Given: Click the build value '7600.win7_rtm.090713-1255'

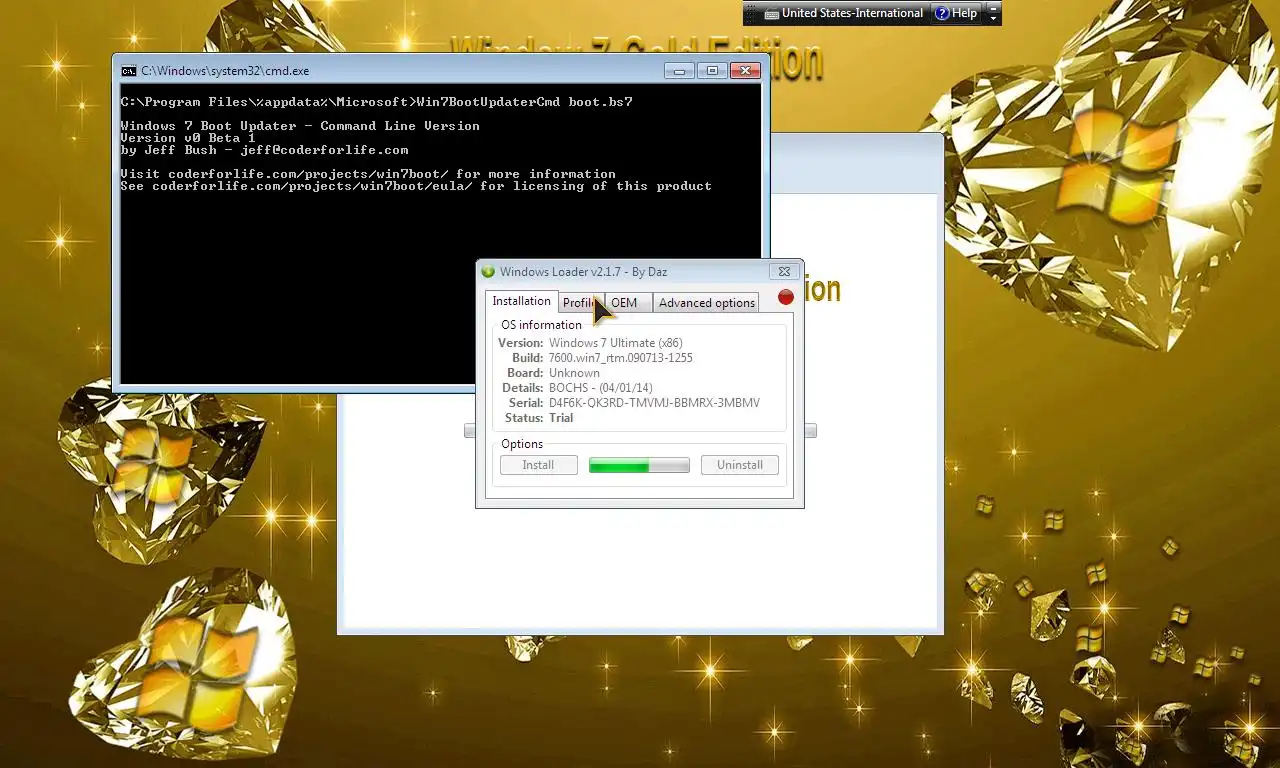Looking at the screenshot, I should click(620, 358).
